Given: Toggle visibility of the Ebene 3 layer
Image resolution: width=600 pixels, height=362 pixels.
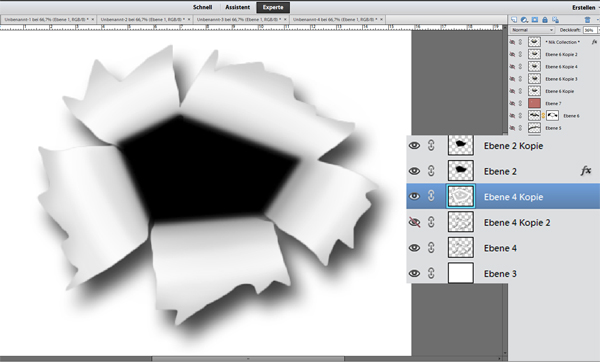Looking at the screenshot, I should pos(414,273).
